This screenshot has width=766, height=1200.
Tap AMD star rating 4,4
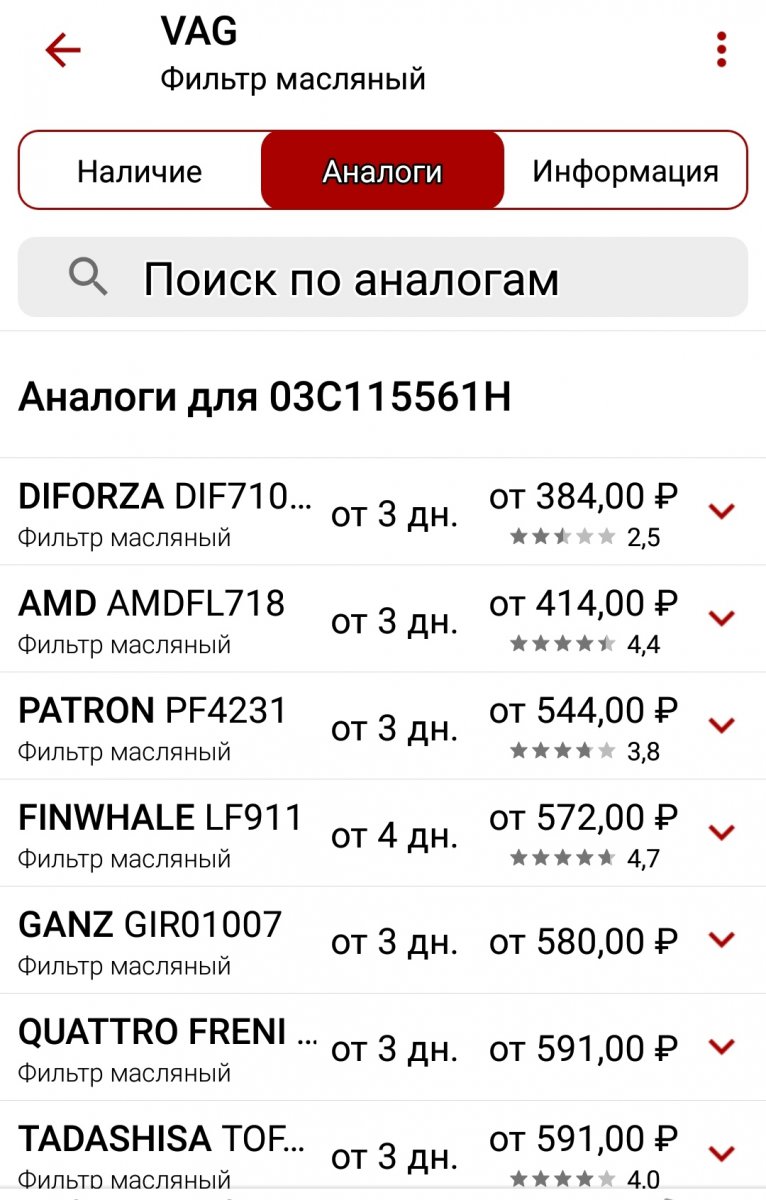pyautogui.click(x=585, y=645)
